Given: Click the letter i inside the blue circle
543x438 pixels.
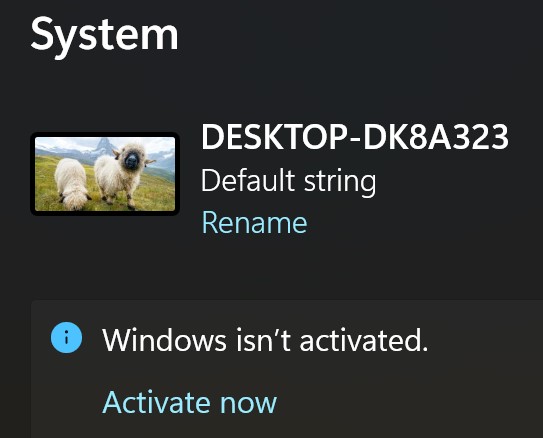Looking at the screenshot, I should coord(66,338).
